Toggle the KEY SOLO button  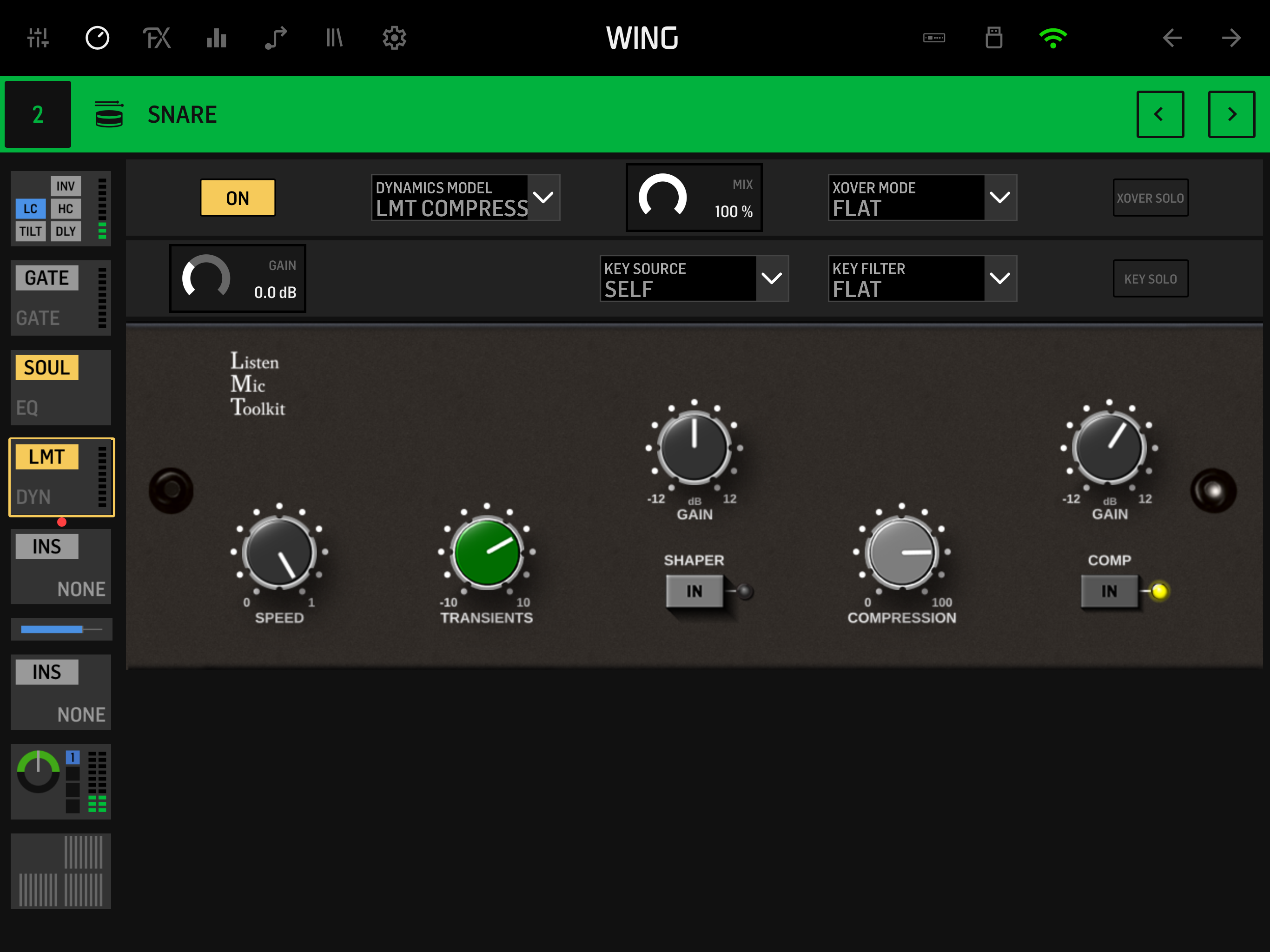coord(1151,278)
